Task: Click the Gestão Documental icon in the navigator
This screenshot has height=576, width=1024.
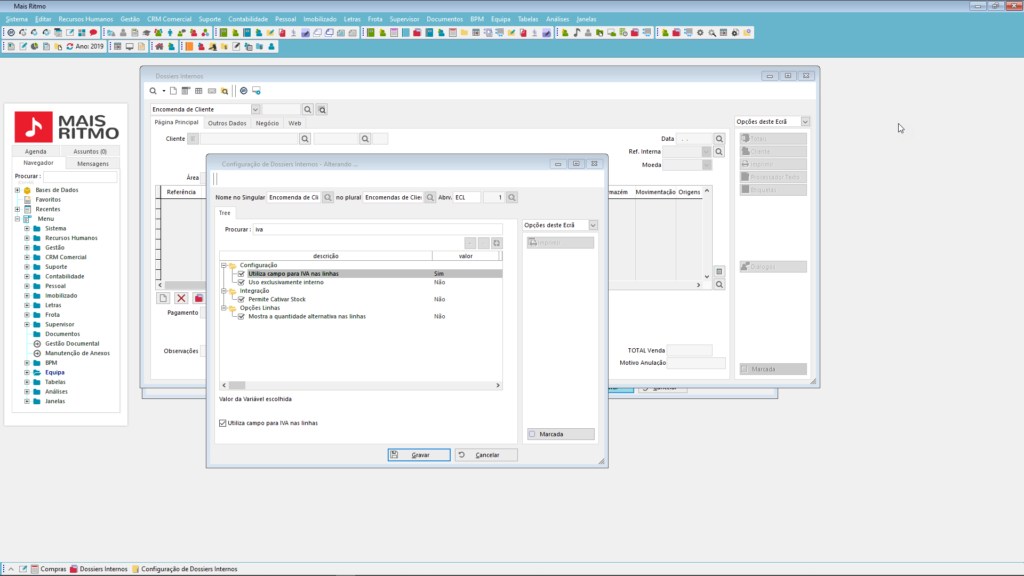Action: [37, 343]
